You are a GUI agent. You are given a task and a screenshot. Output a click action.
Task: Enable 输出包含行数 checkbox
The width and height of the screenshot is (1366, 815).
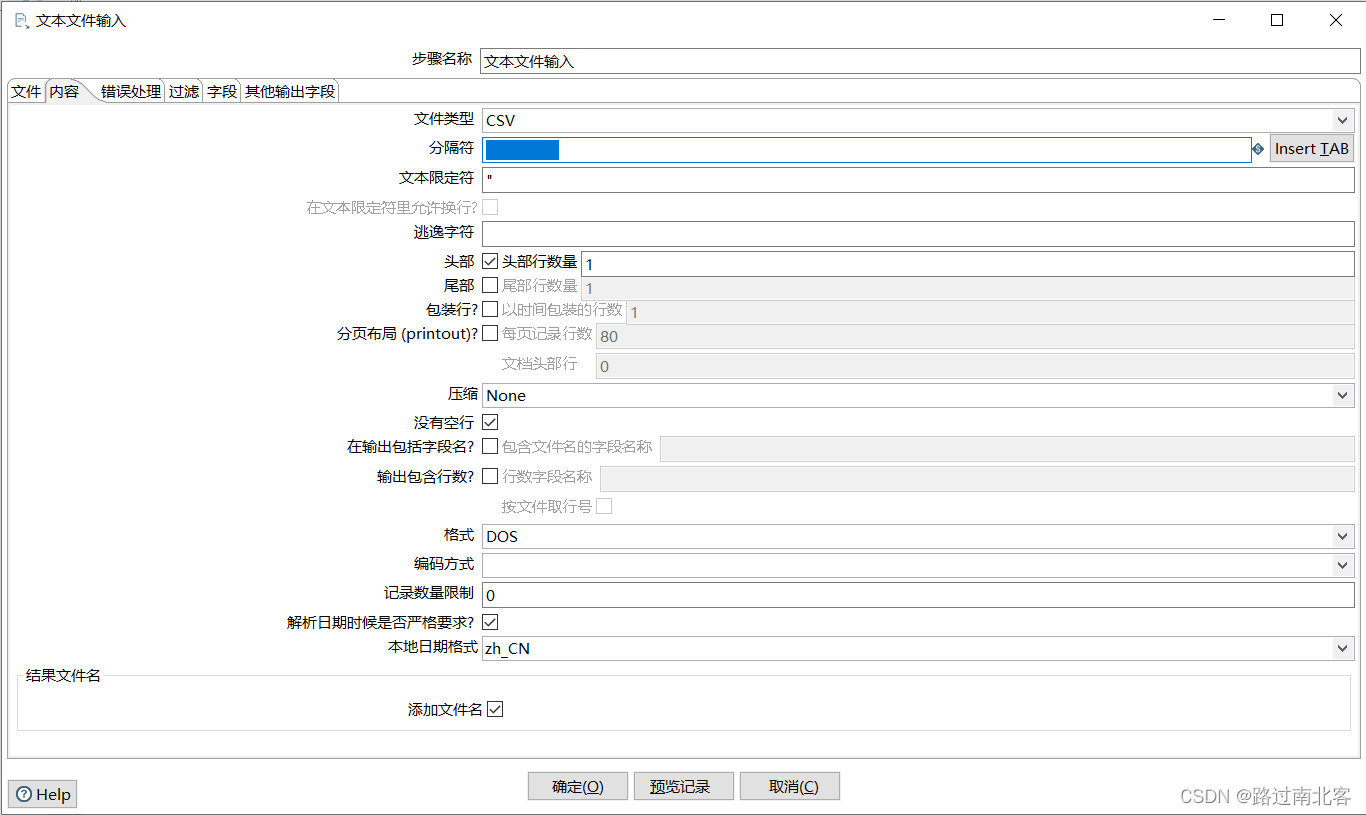[x=490, y=476]
